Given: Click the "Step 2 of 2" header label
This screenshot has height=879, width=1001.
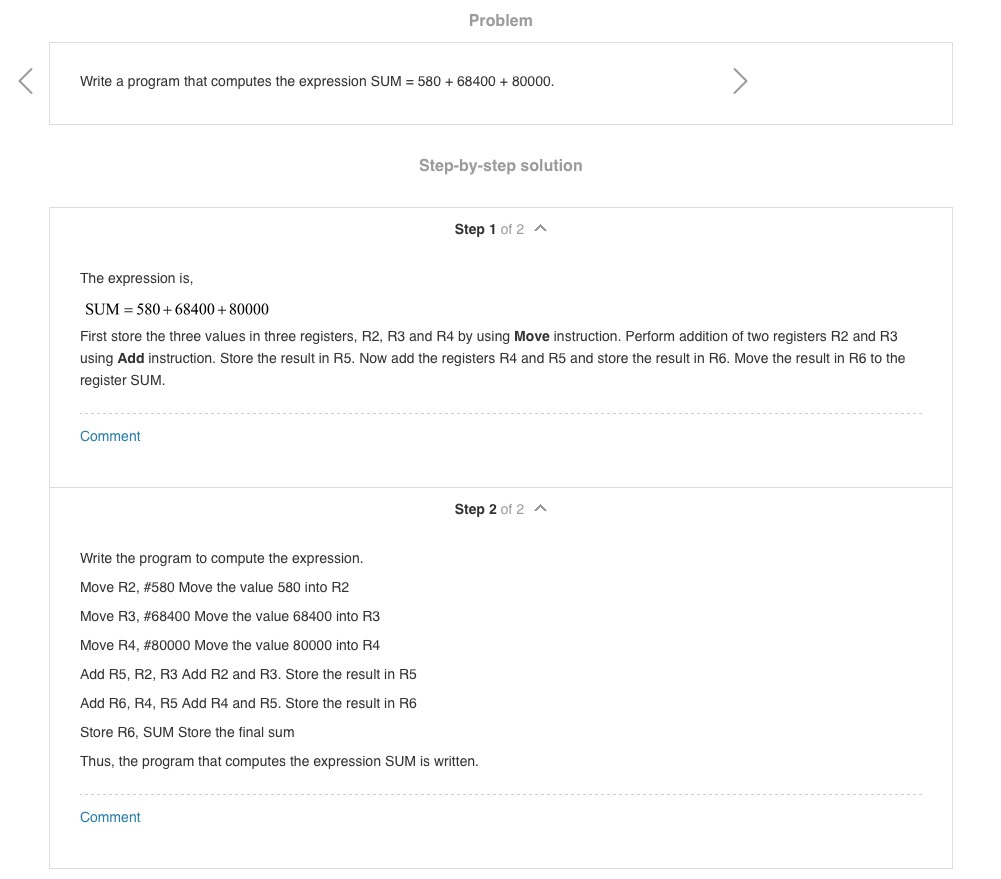Looking at the screenshot, I should tap(488, 509).
